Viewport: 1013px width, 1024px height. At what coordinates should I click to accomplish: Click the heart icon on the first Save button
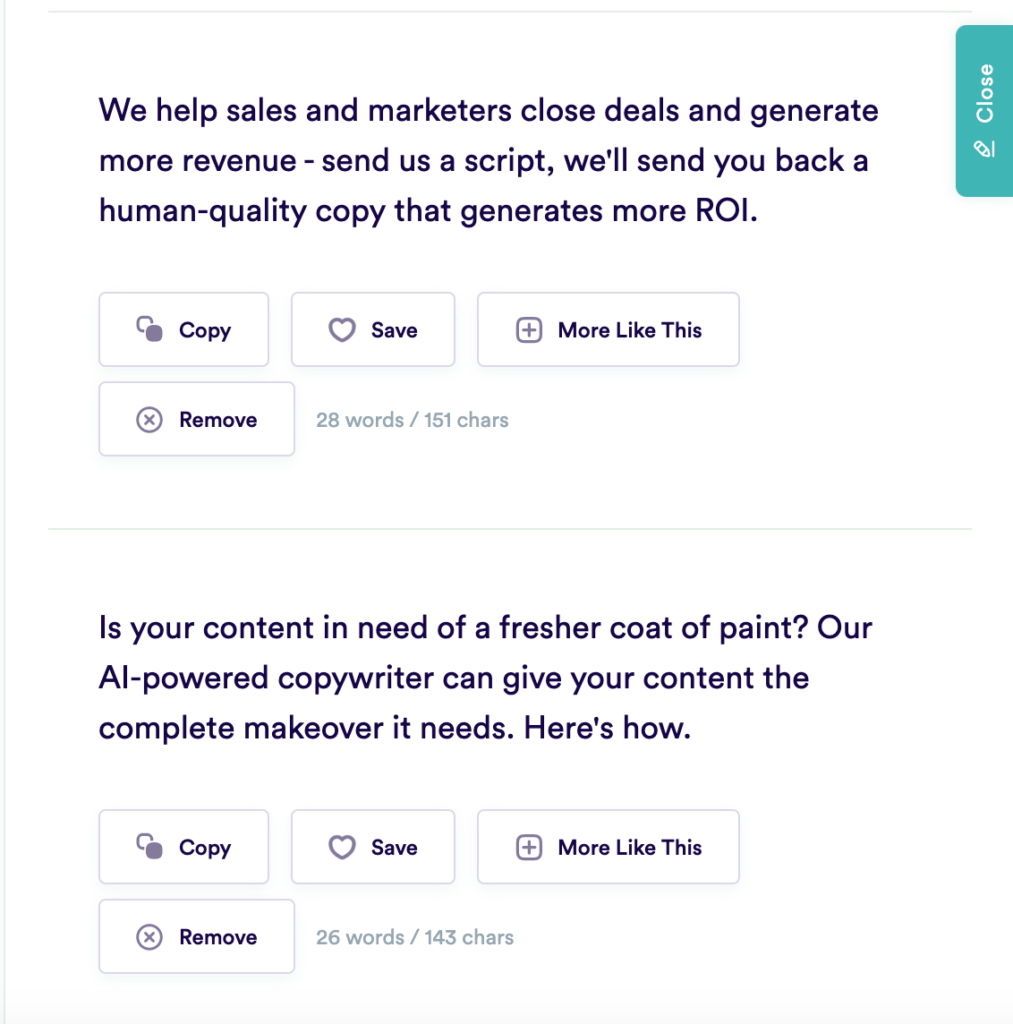click(342, 329)
